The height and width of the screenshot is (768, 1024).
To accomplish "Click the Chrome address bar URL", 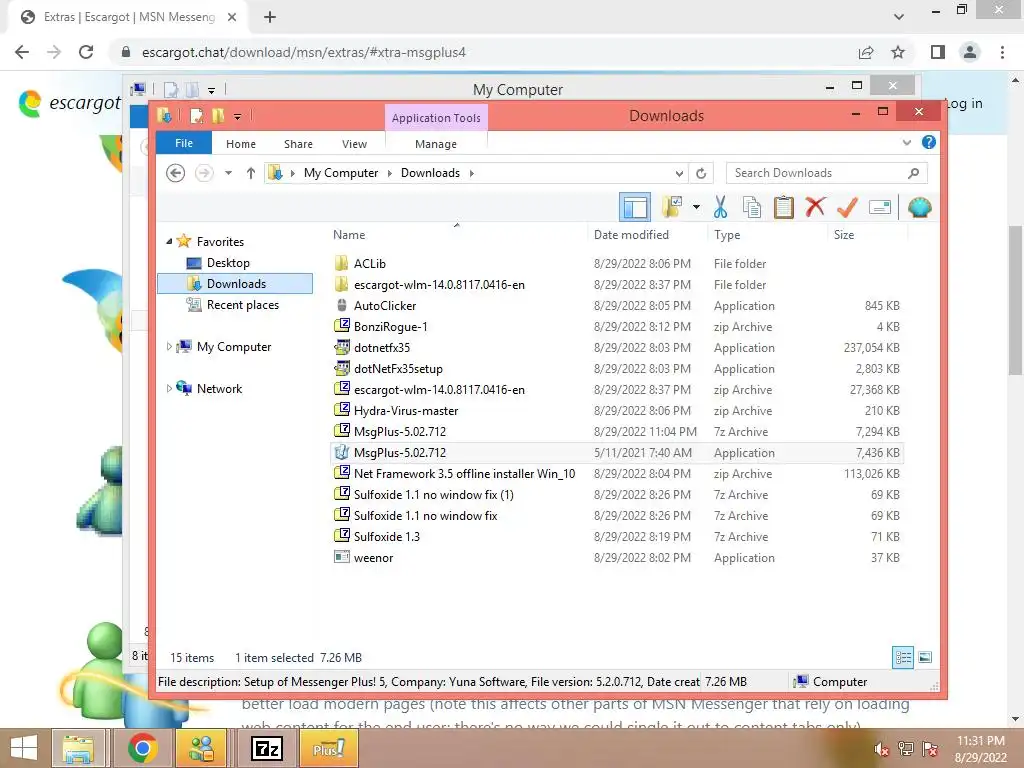I will tap(304, 52).
